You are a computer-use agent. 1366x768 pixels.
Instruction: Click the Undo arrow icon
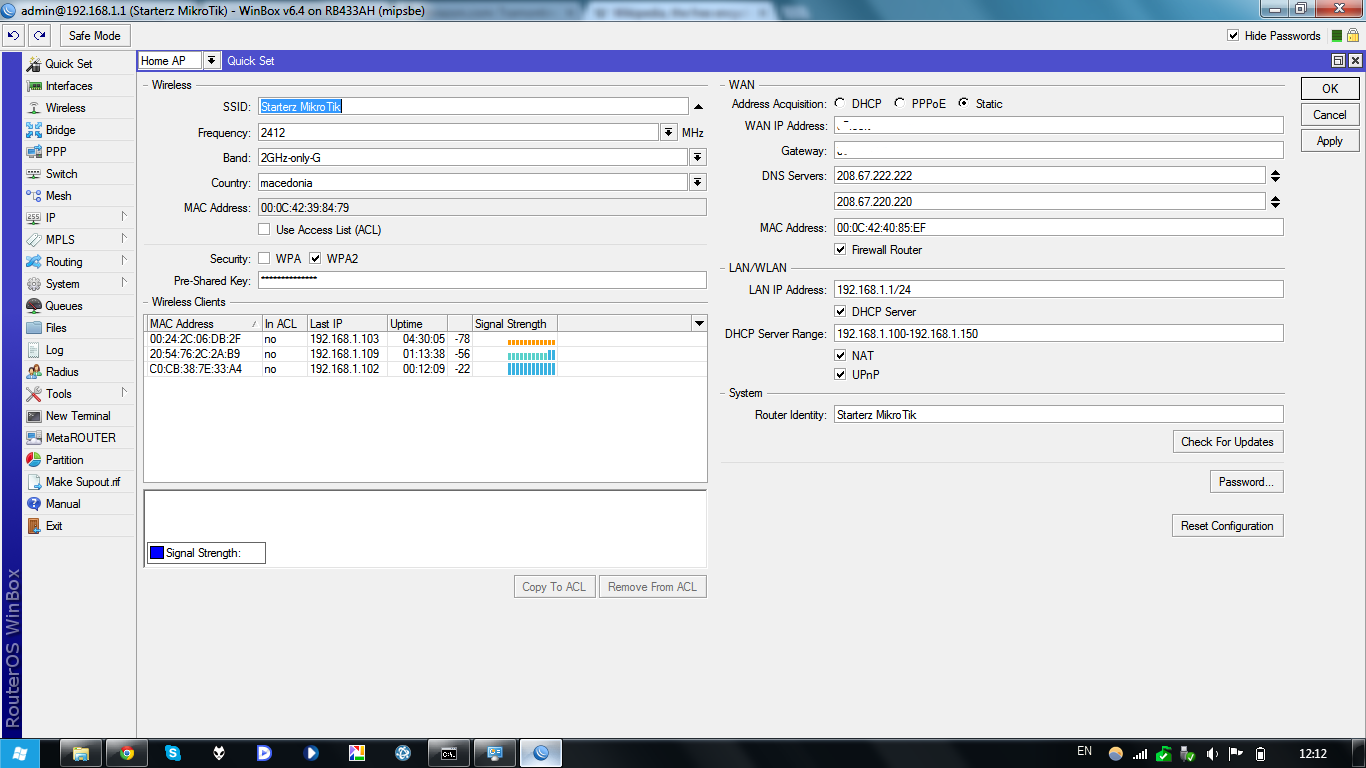(x=14, y=36)
